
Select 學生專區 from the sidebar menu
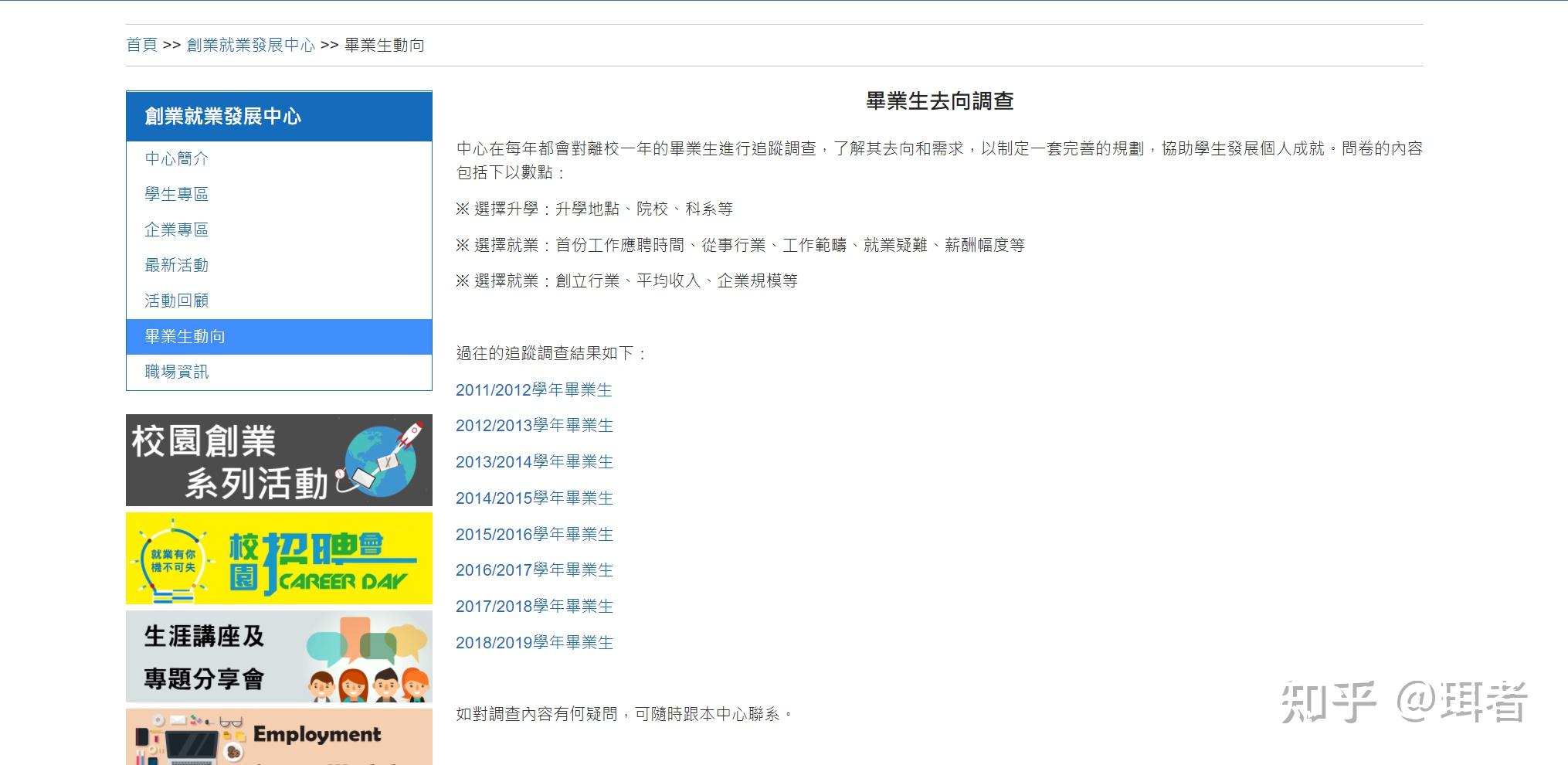coord(176,194)
